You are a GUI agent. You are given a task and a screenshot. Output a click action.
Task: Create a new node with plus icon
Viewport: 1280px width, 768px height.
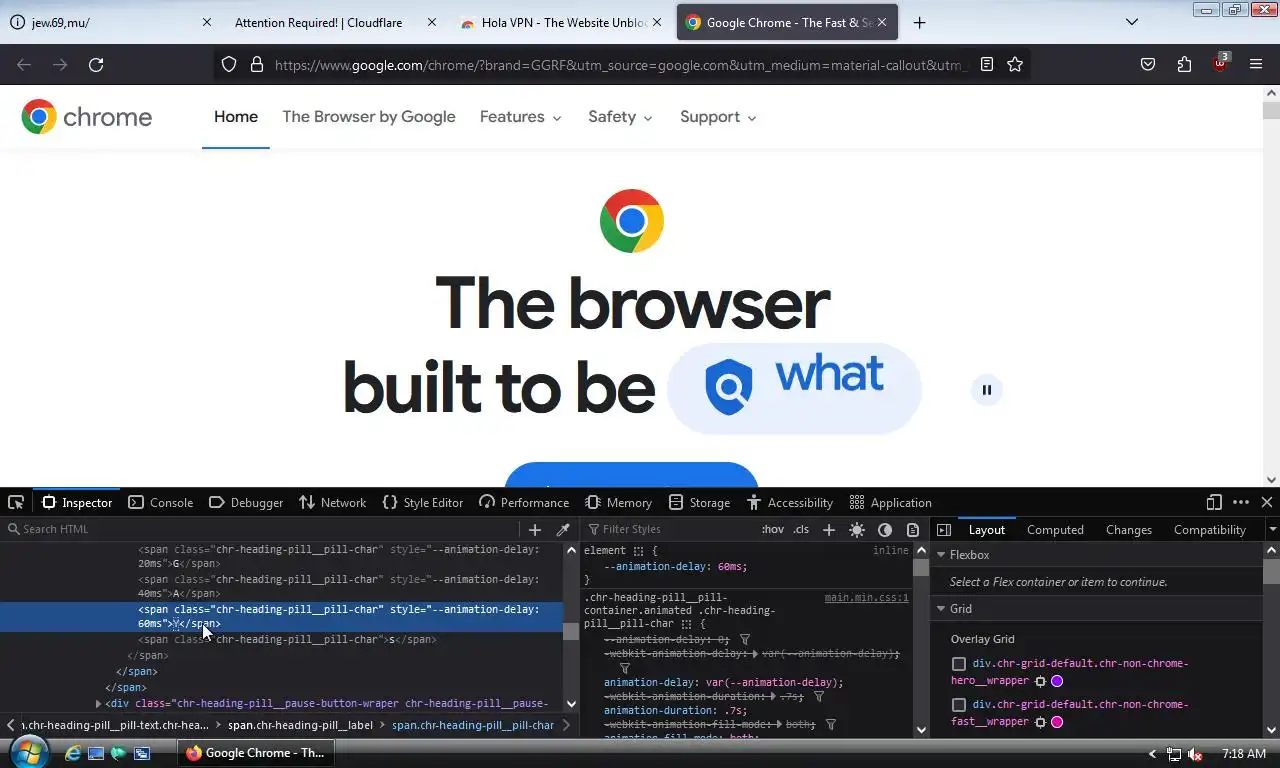534,529
